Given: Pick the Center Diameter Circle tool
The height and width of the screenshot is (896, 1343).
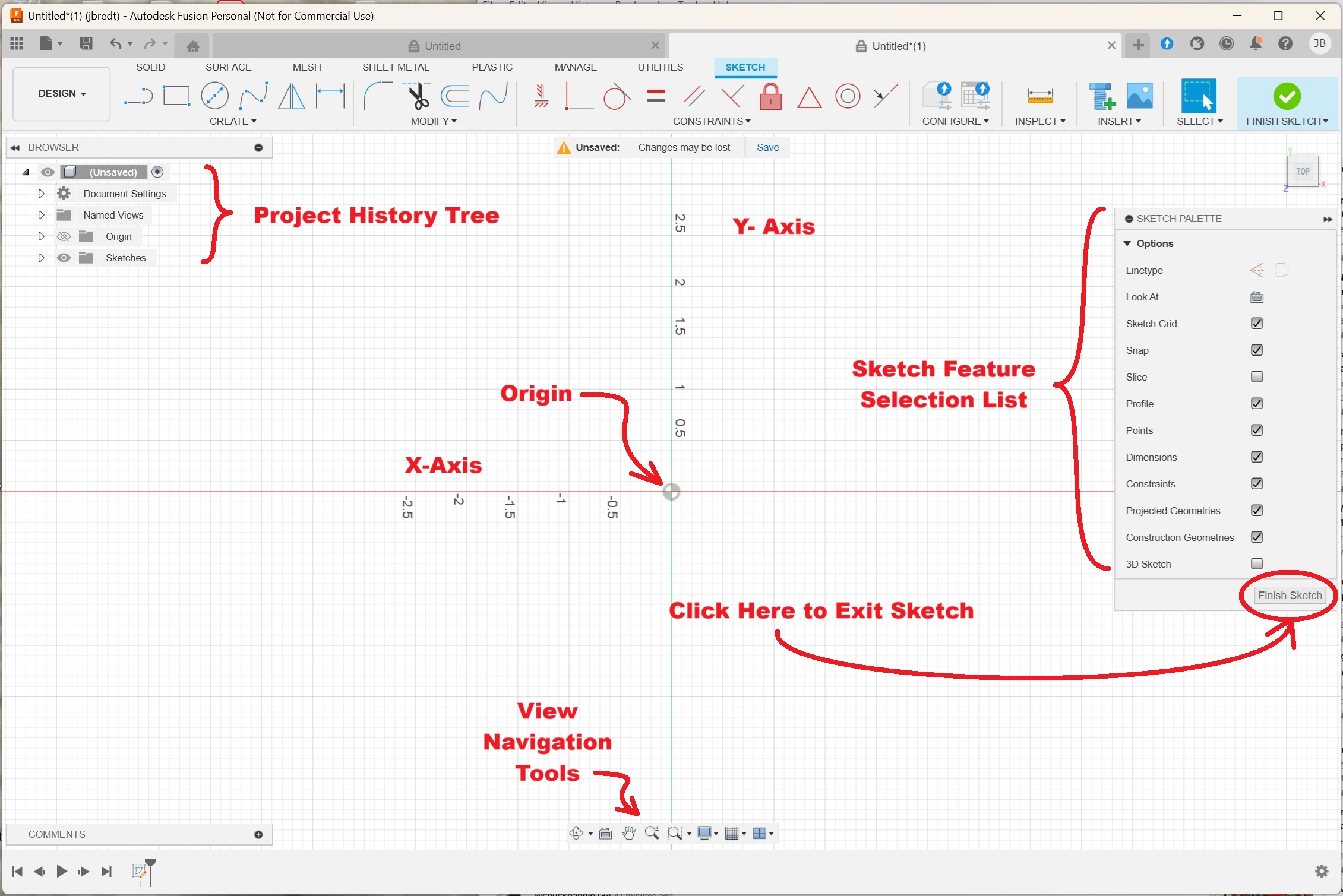Looking at the screenshot, I should tap(214, 96).
